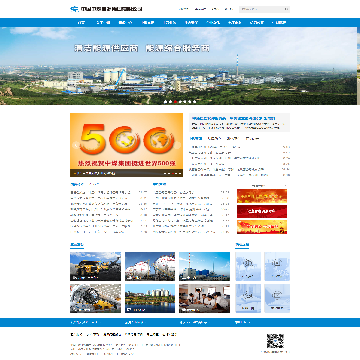360x360 pixels.
Task: Click the hero banner reading 清洁能源供应商
Action: tap(178, 66)
